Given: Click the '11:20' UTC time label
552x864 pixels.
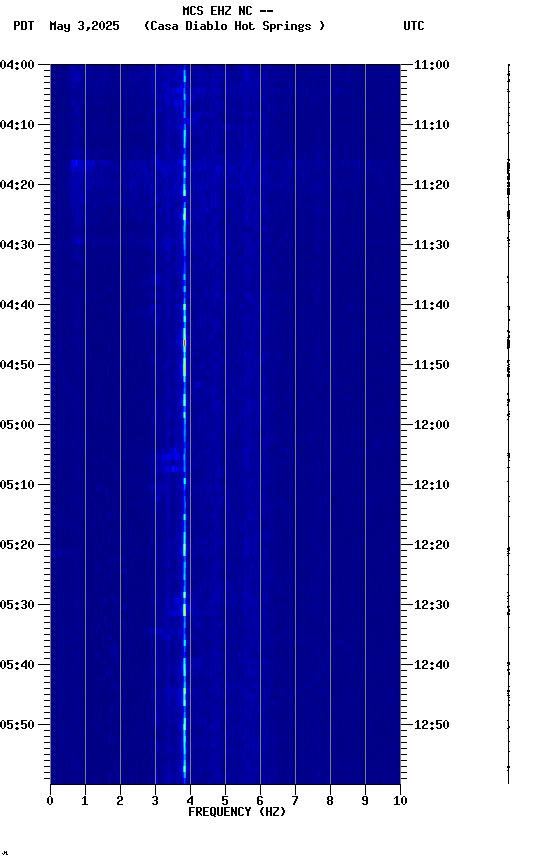Looking at the screenshot, I should click(431, 185).
